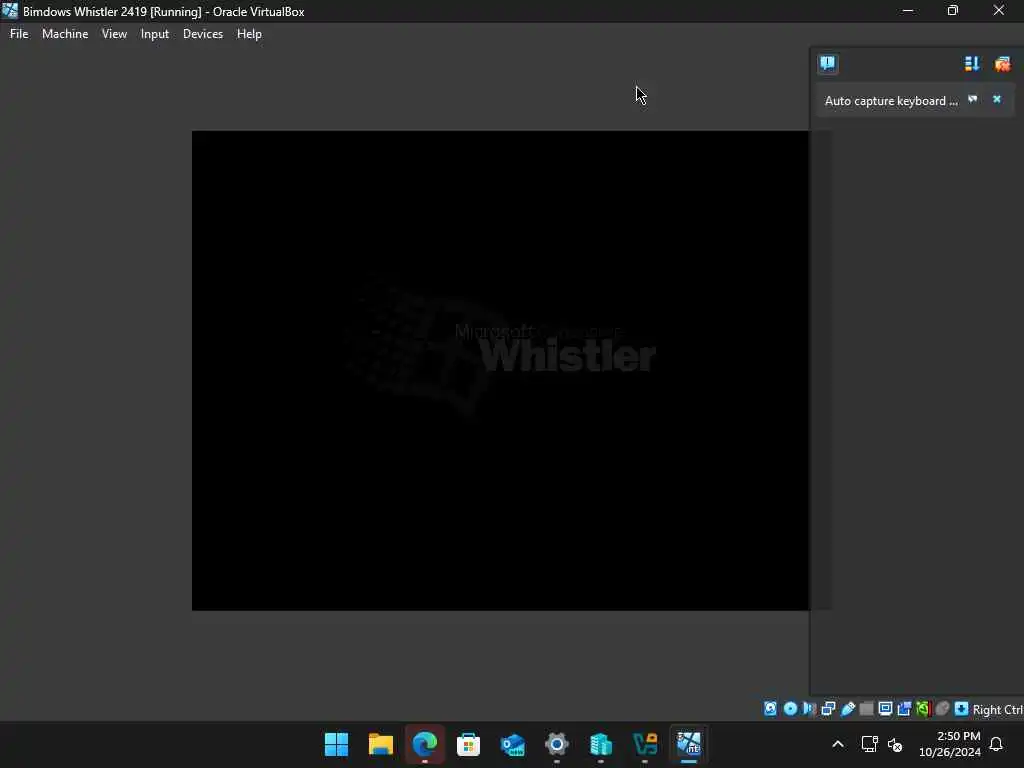Viewport: 1024px width, 768px height.
Task: Delete finished notifications icon
Action: coord(1002,63)
